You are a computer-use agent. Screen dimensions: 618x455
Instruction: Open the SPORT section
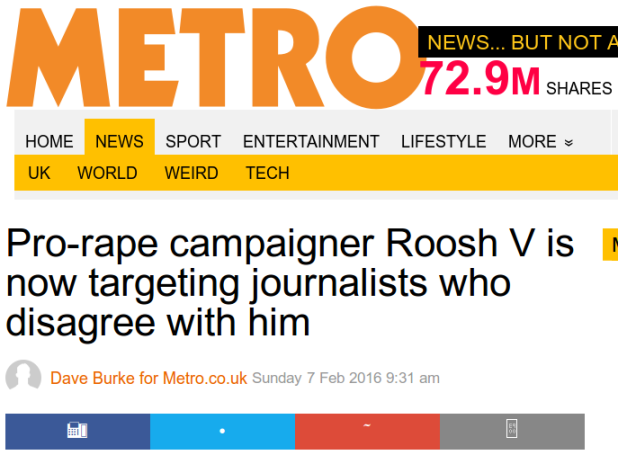pyautogui.click(x=193, y=142)
